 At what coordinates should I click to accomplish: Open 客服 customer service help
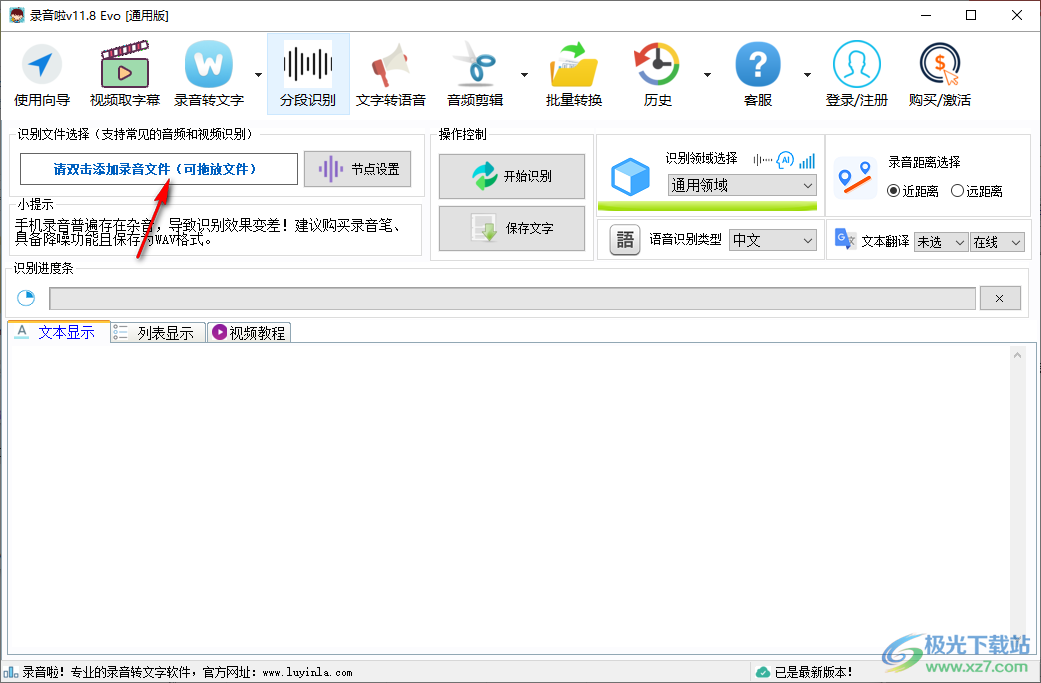[x=758, y=74]
